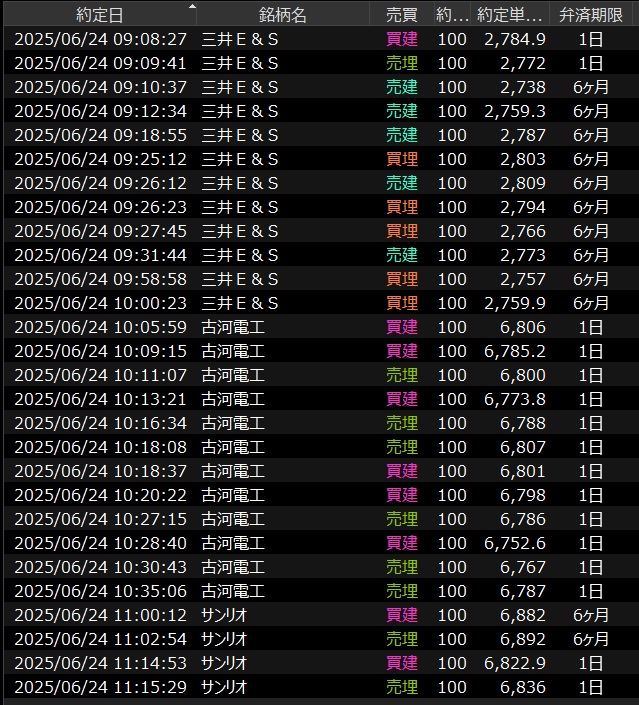
Task: Select the 09:08:27 execution timestamp
Action: [100, 39]
